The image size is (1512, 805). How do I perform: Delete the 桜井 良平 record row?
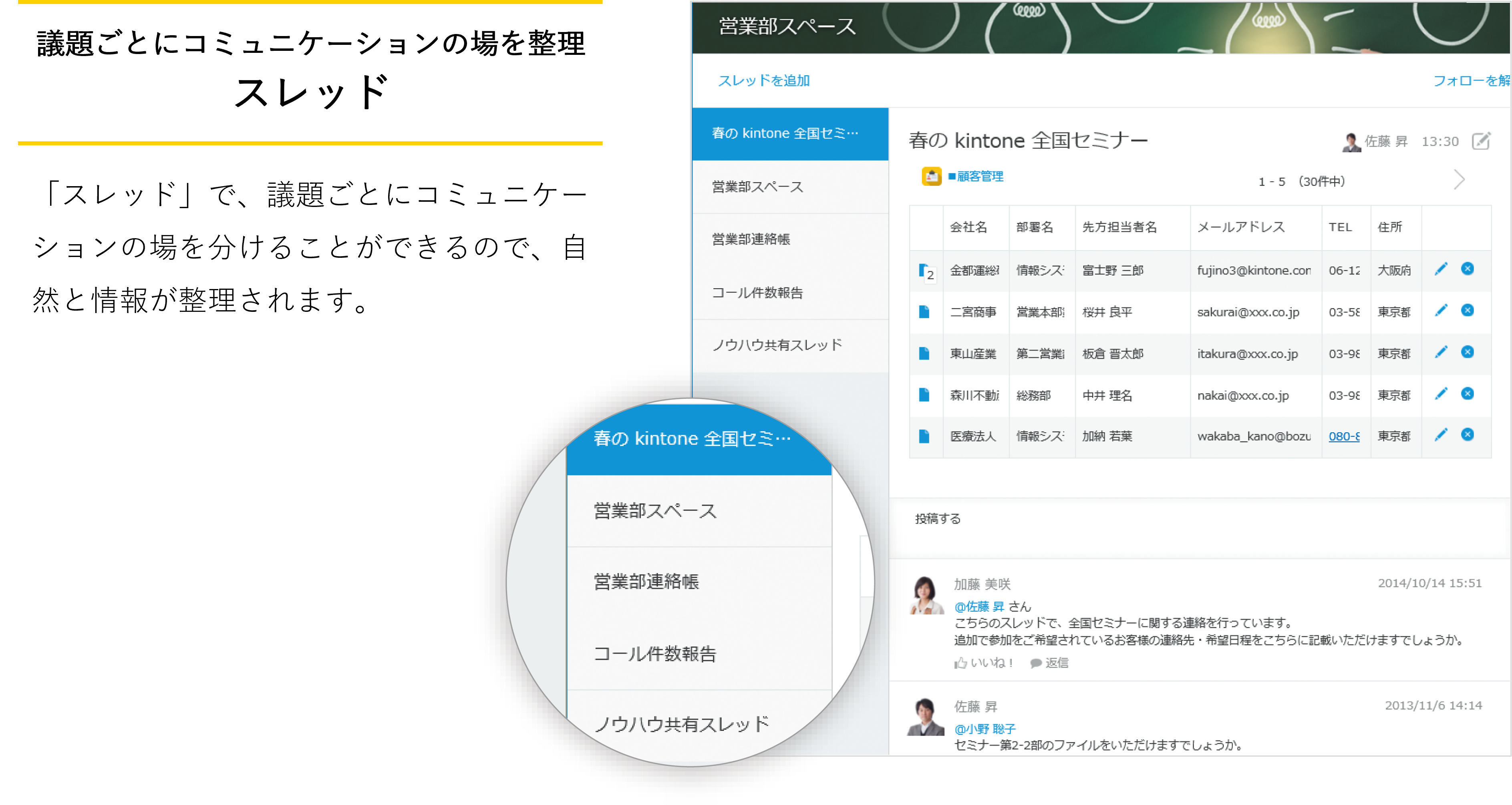click(1468, 311)
